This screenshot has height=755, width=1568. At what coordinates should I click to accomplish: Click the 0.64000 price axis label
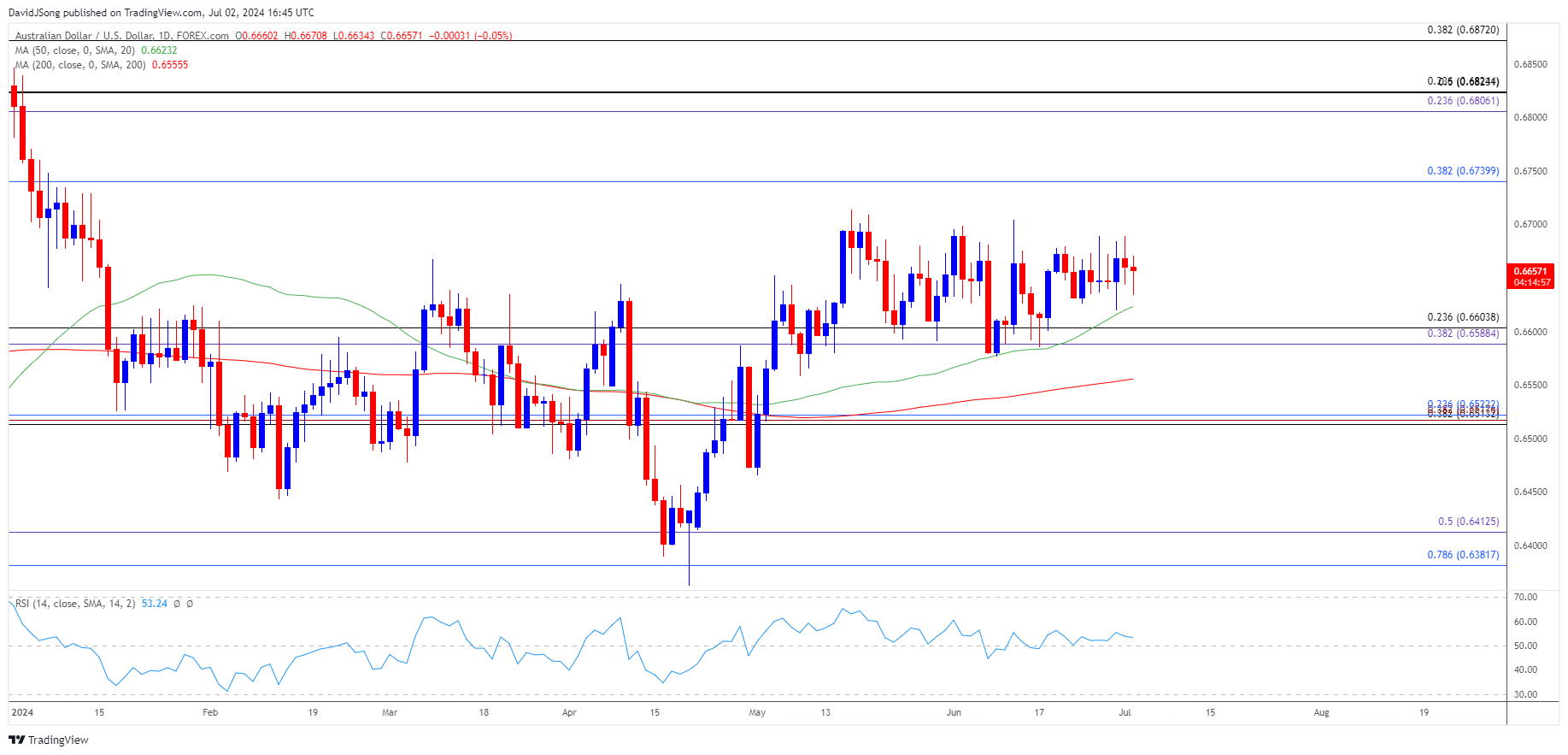pos(1530,546)
